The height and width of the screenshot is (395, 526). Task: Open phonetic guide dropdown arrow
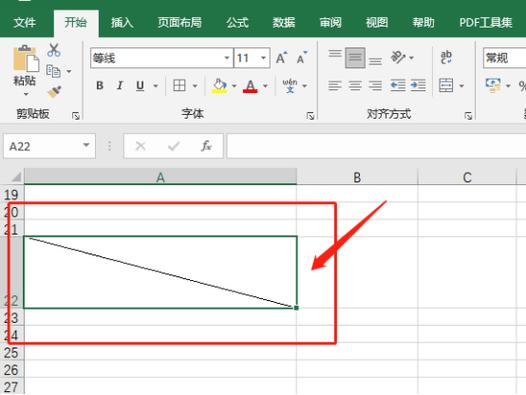pyautogui.click(x=305, y=86)
